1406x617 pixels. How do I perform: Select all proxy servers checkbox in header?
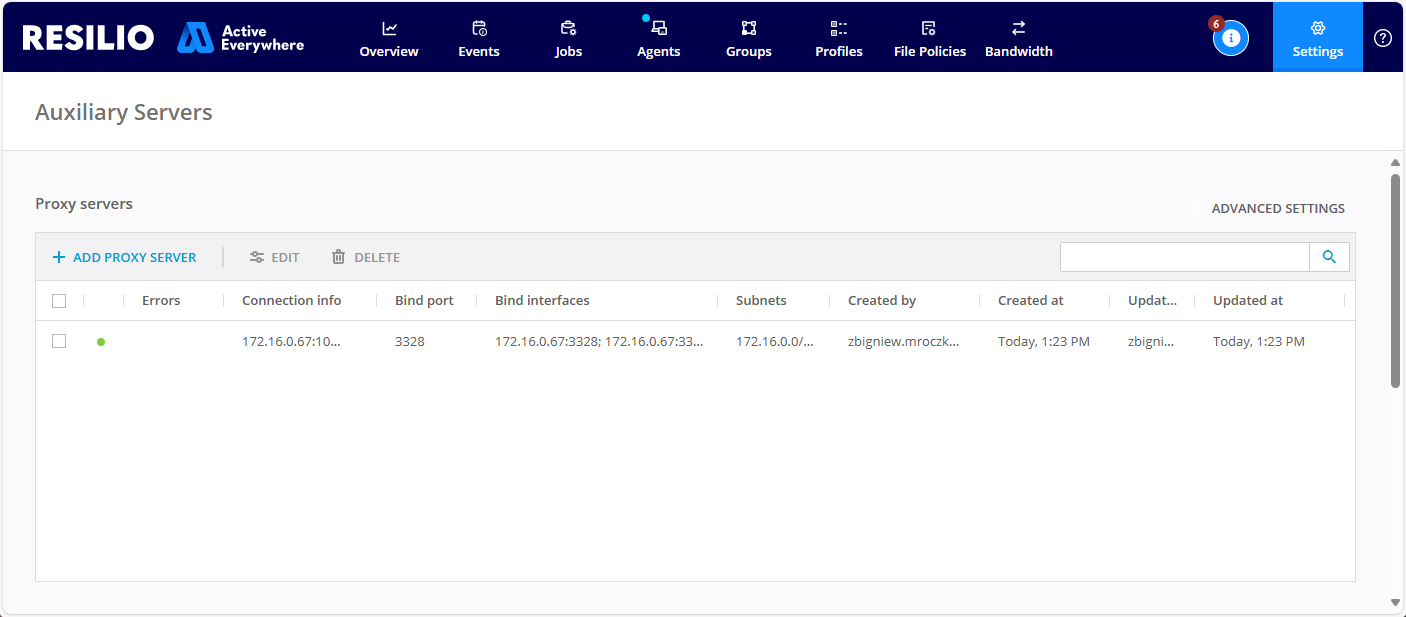point(59,301)
